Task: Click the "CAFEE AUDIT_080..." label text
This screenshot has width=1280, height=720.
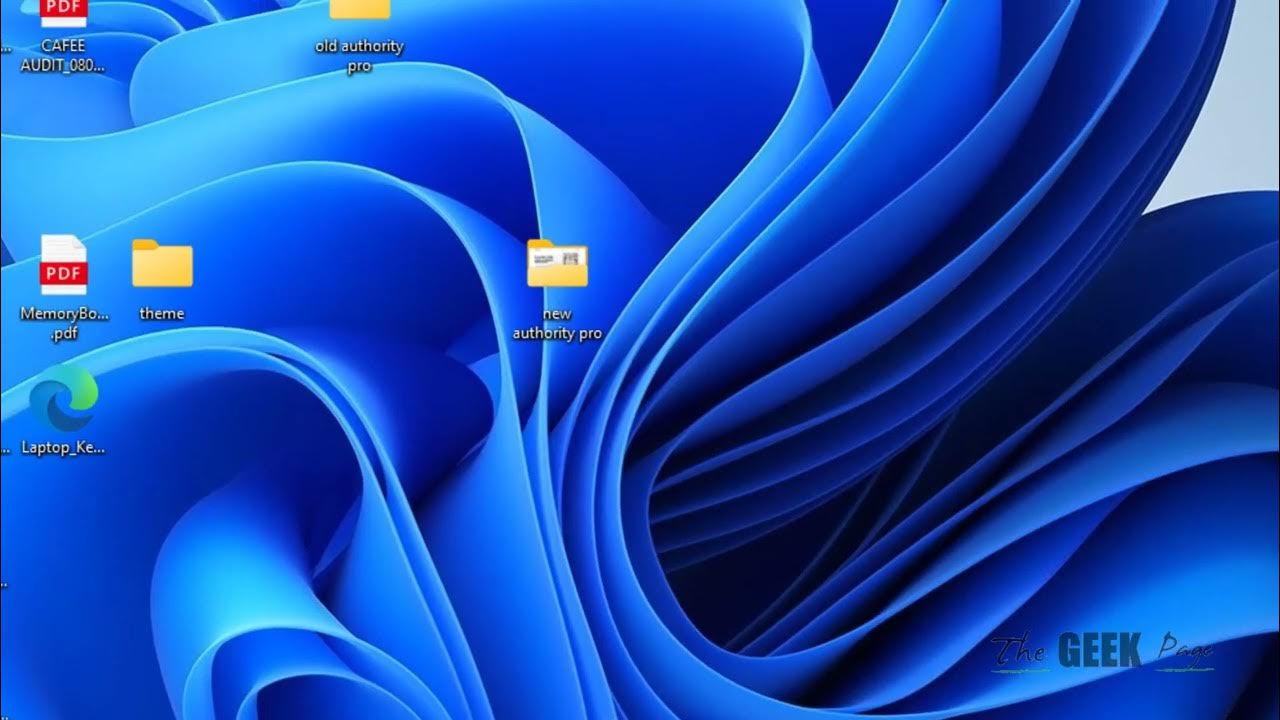Action: tap(63, 56)
